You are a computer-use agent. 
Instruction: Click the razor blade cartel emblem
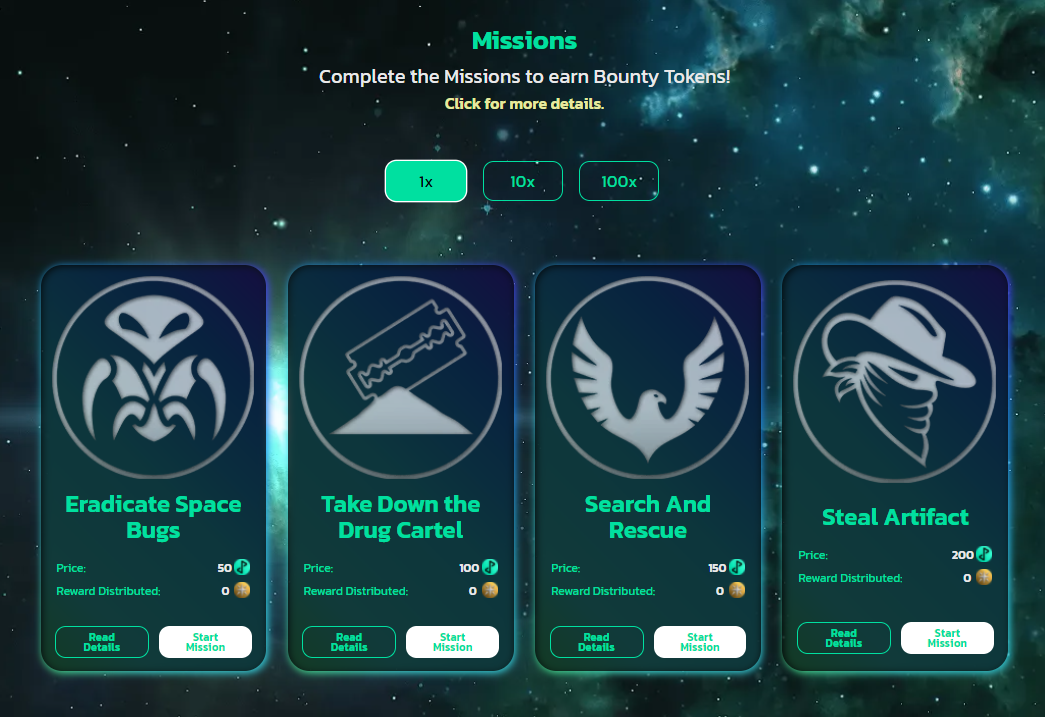pos(401,377)
